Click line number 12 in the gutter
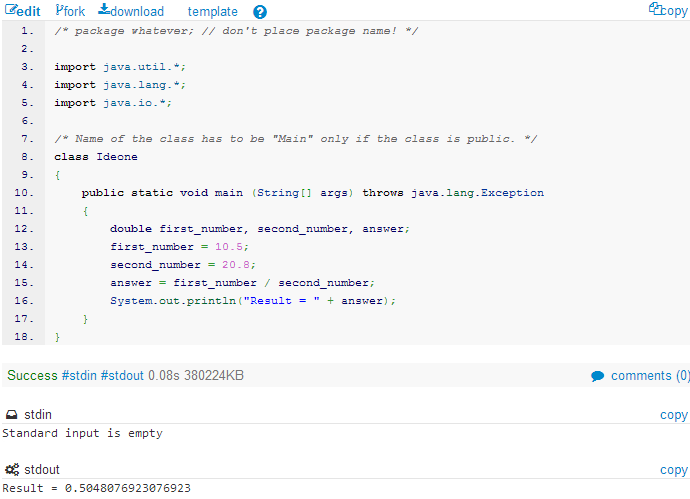The width and height of the screenshot is (690, 499). [x=23, y=229]
